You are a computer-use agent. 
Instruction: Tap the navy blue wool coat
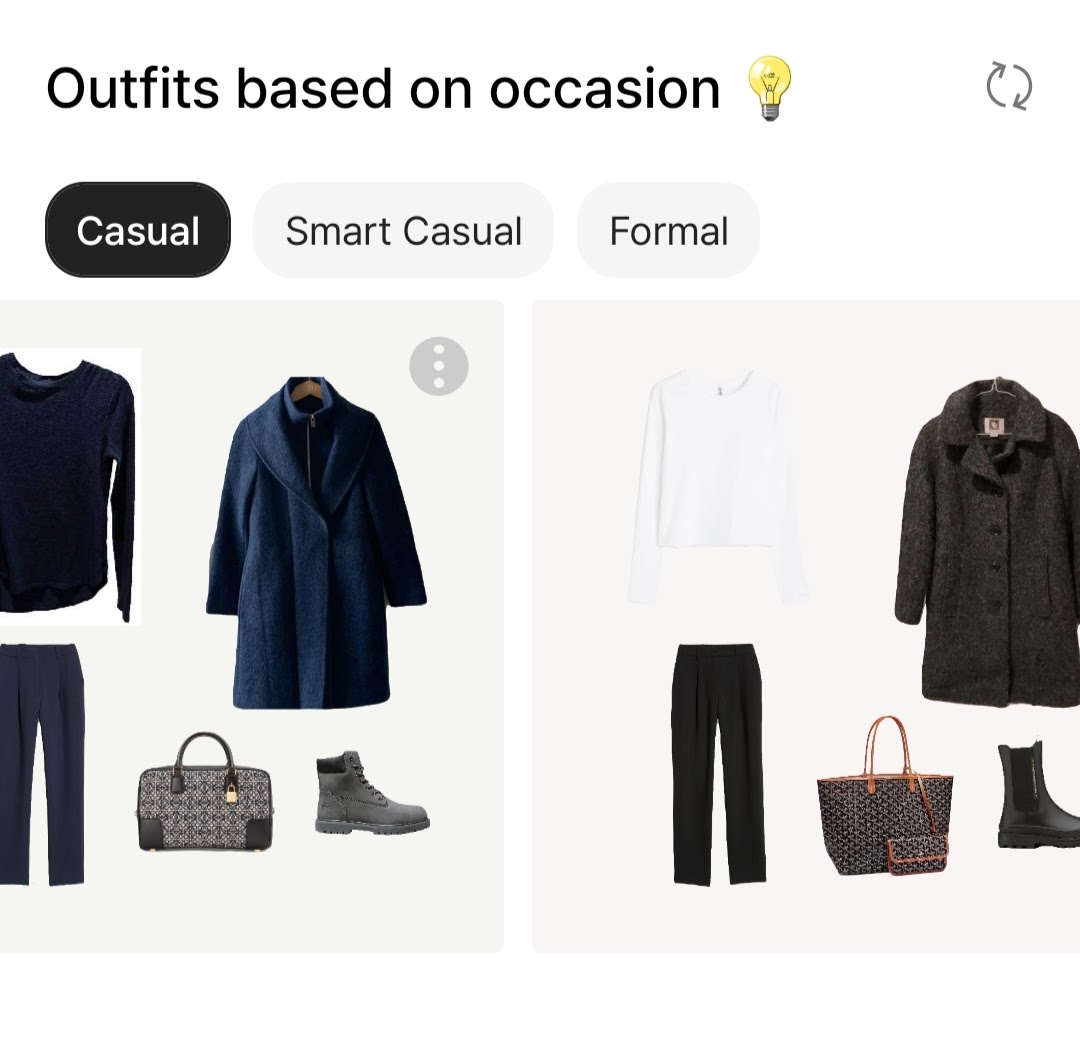pyautogui.click(x=316, y=543)
